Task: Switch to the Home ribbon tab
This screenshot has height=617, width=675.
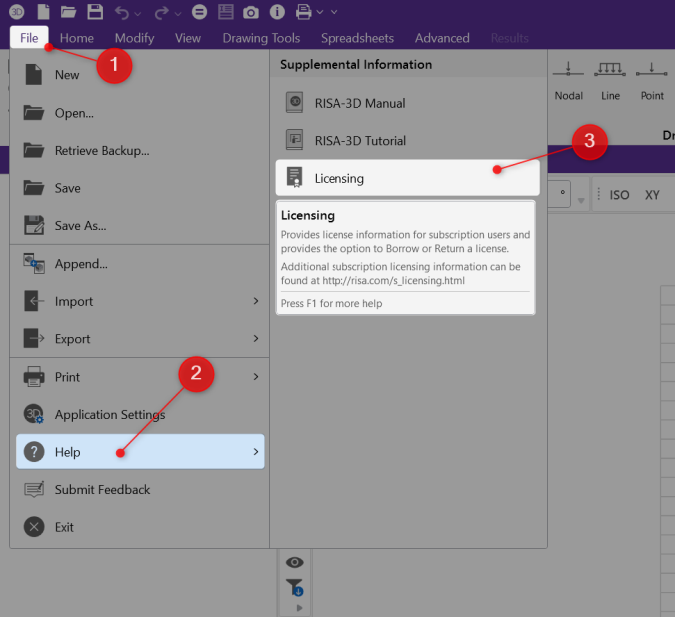Action: [77, 38]
